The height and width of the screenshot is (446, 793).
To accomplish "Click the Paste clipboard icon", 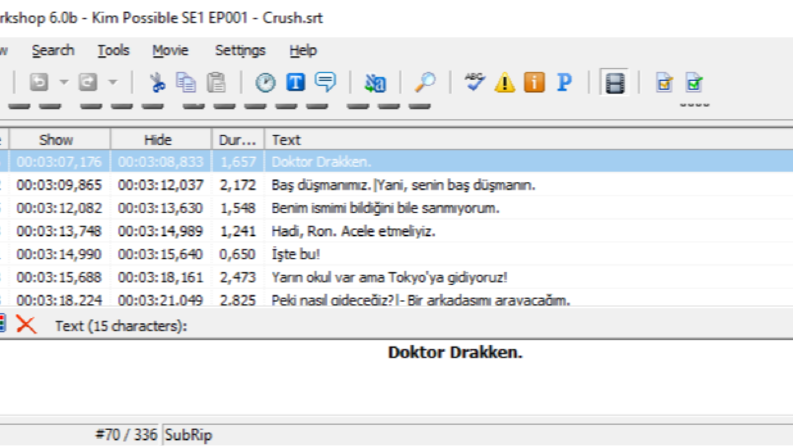I will tap(216, 82).
